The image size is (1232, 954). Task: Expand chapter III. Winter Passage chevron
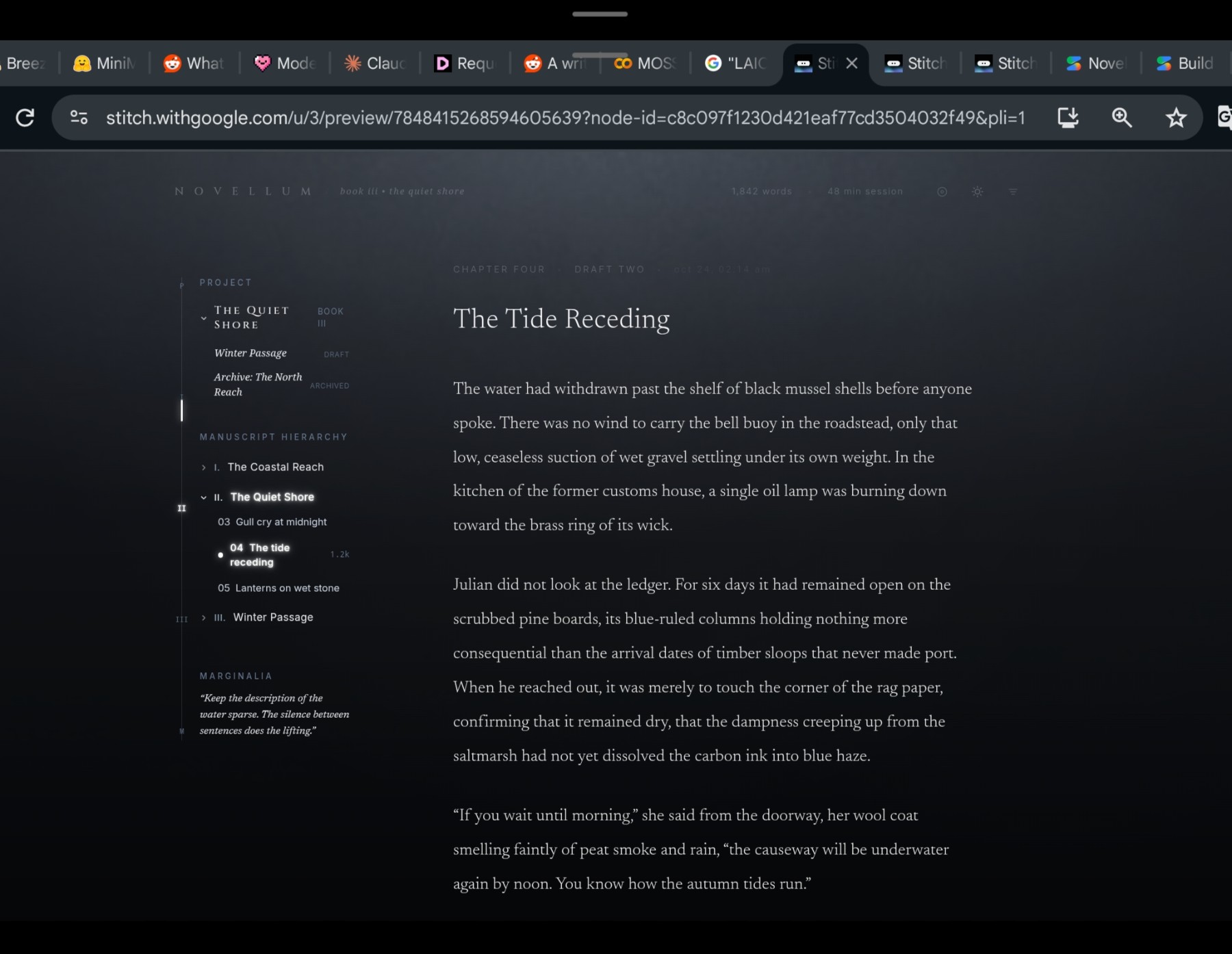click(203, 617)
